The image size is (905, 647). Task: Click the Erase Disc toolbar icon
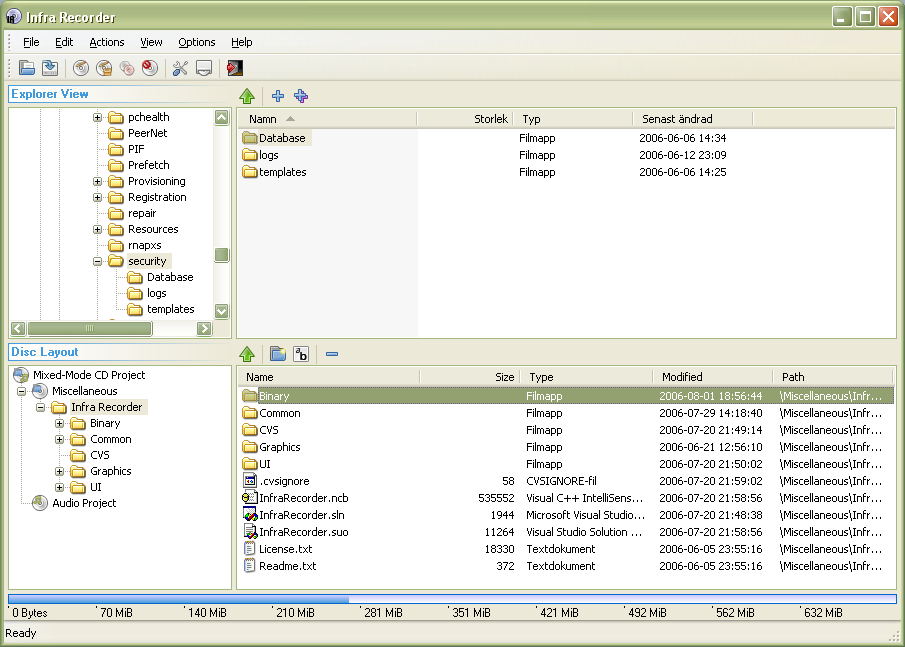coord(150,67)
